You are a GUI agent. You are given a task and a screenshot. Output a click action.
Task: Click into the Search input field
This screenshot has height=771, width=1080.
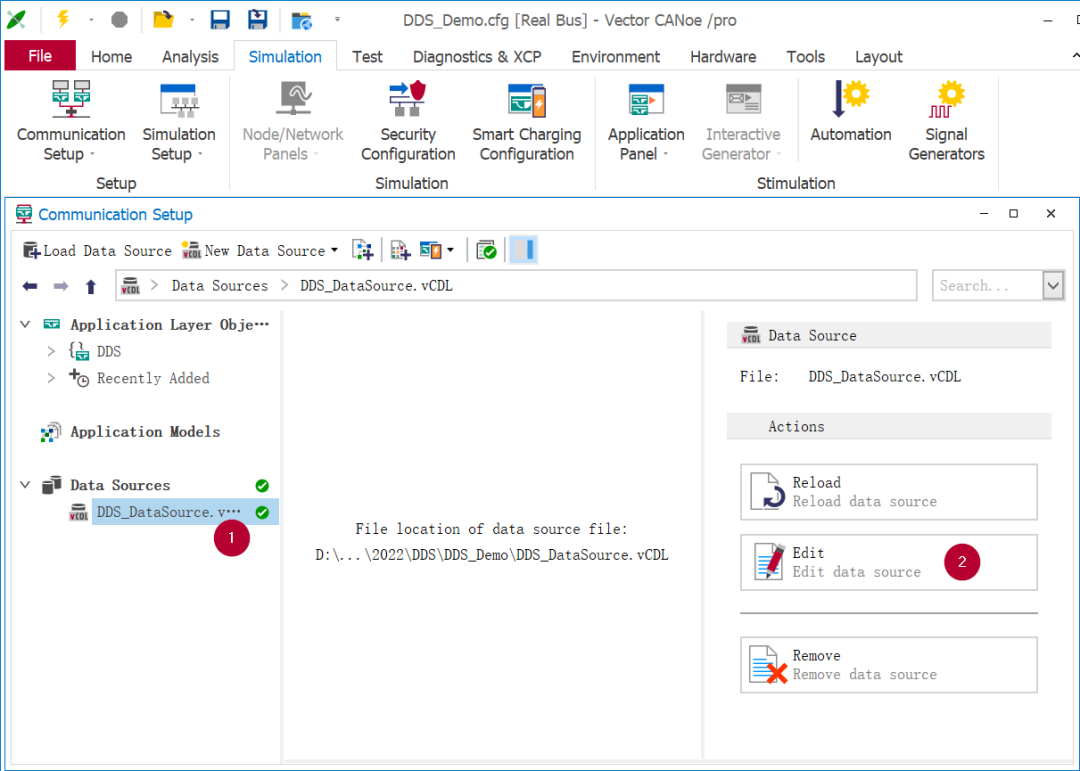click(x=988, y=285)
